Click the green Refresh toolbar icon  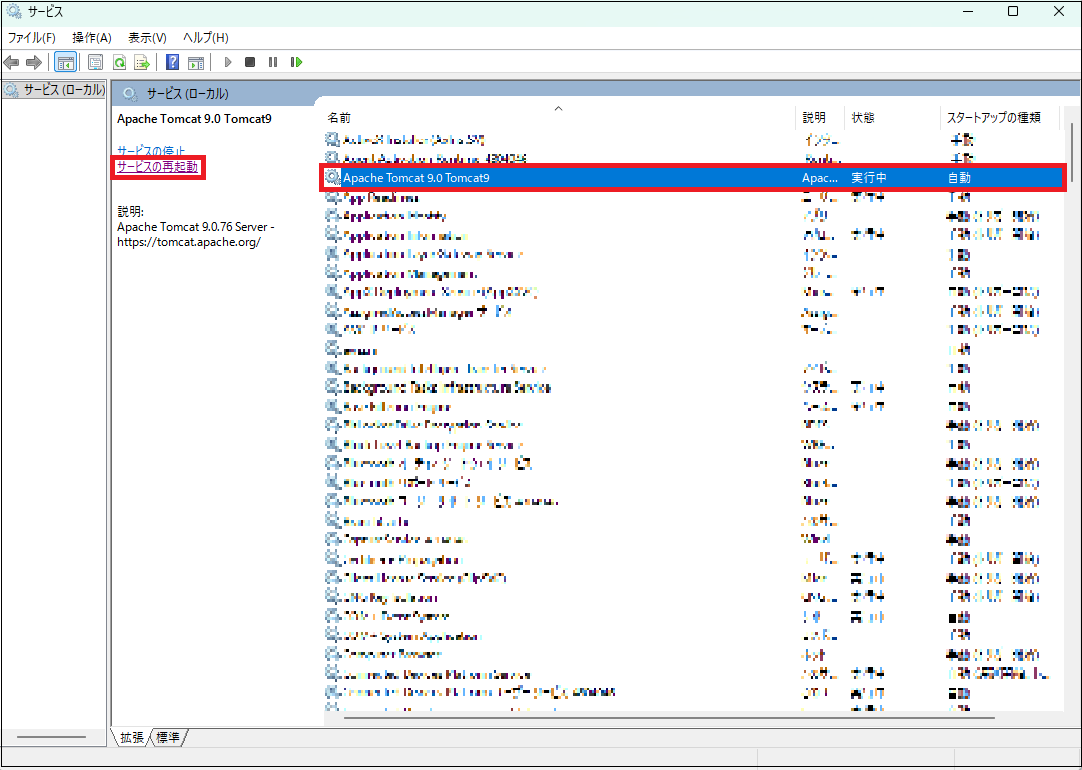click(x=119, y=62)
